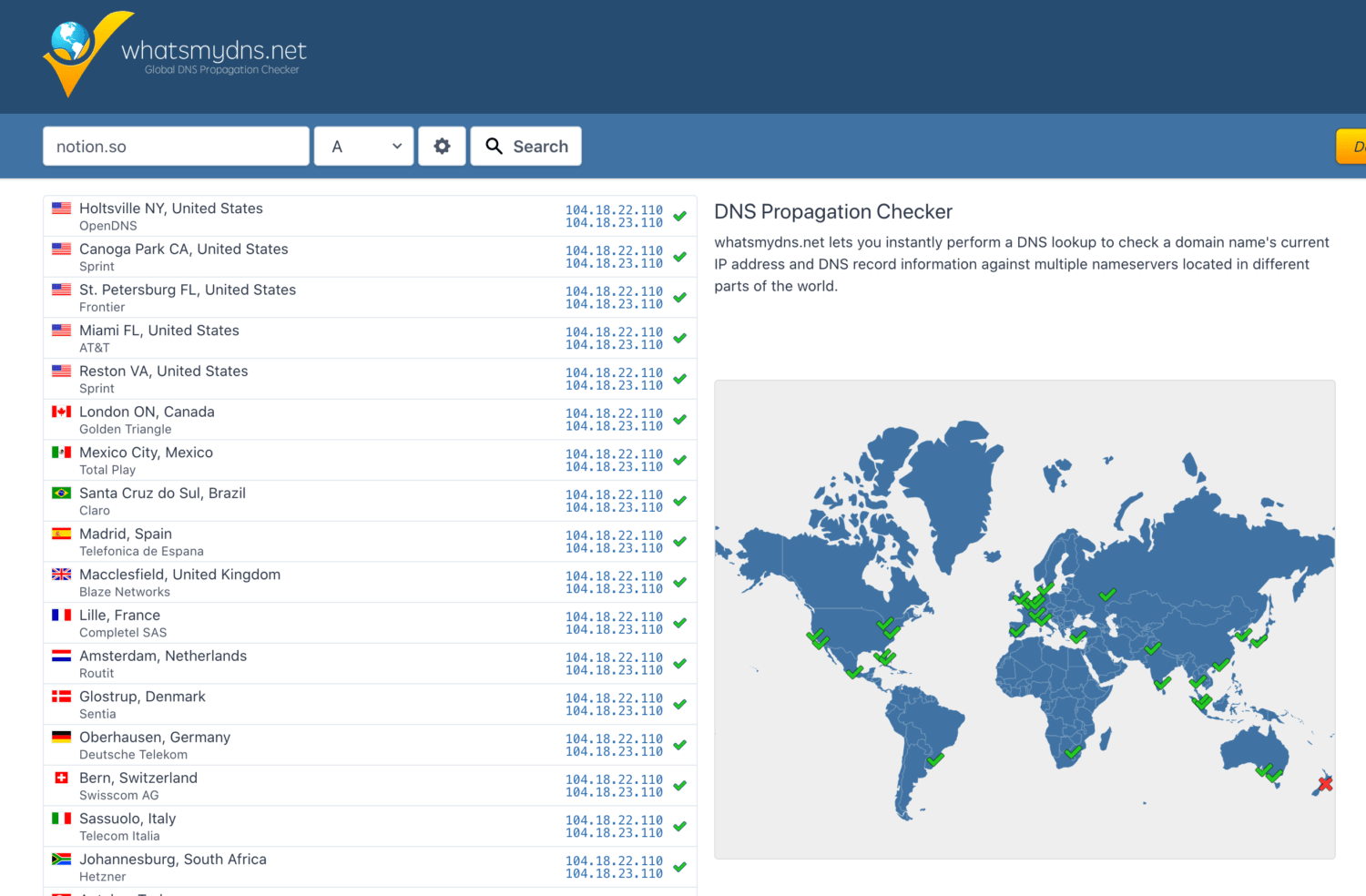Click the OpenDNS provider label
1366x896 pixels.
pos(108,226)
